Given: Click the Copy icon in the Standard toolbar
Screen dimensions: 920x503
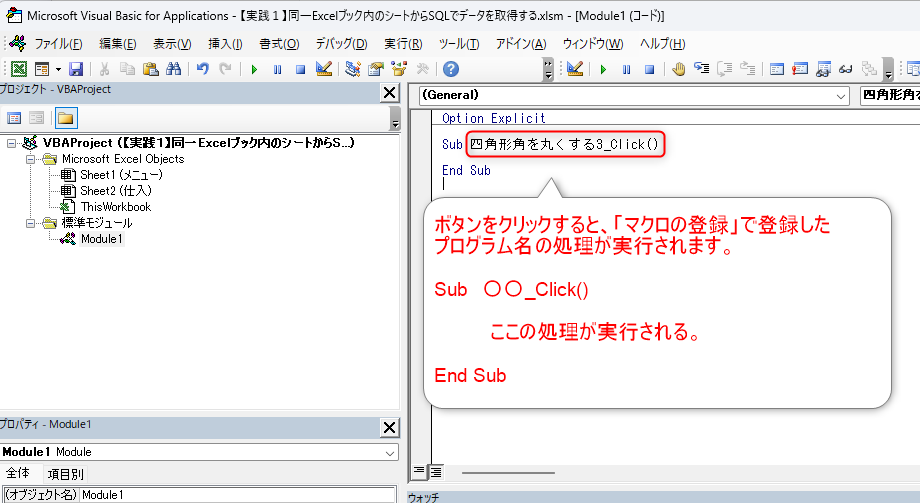Looking at the screenshot, I should [127, 69].
